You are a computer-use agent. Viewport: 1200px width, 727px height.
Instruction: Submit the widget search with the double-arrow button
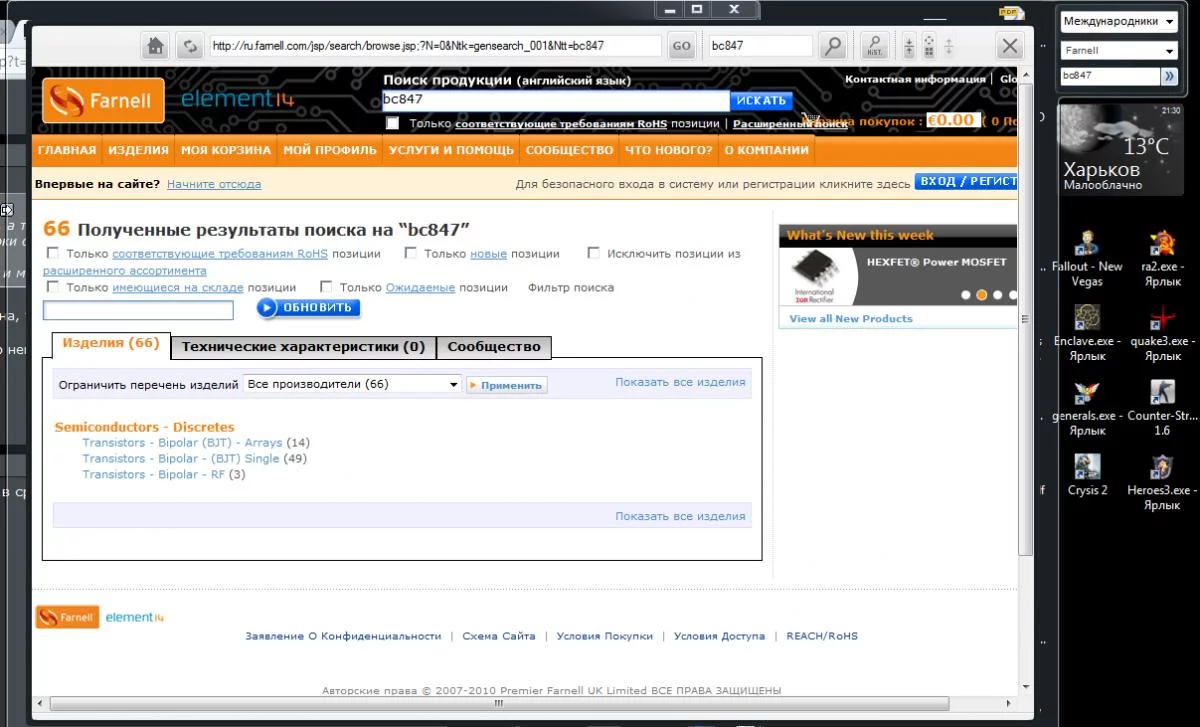(x=1169, y=75)
